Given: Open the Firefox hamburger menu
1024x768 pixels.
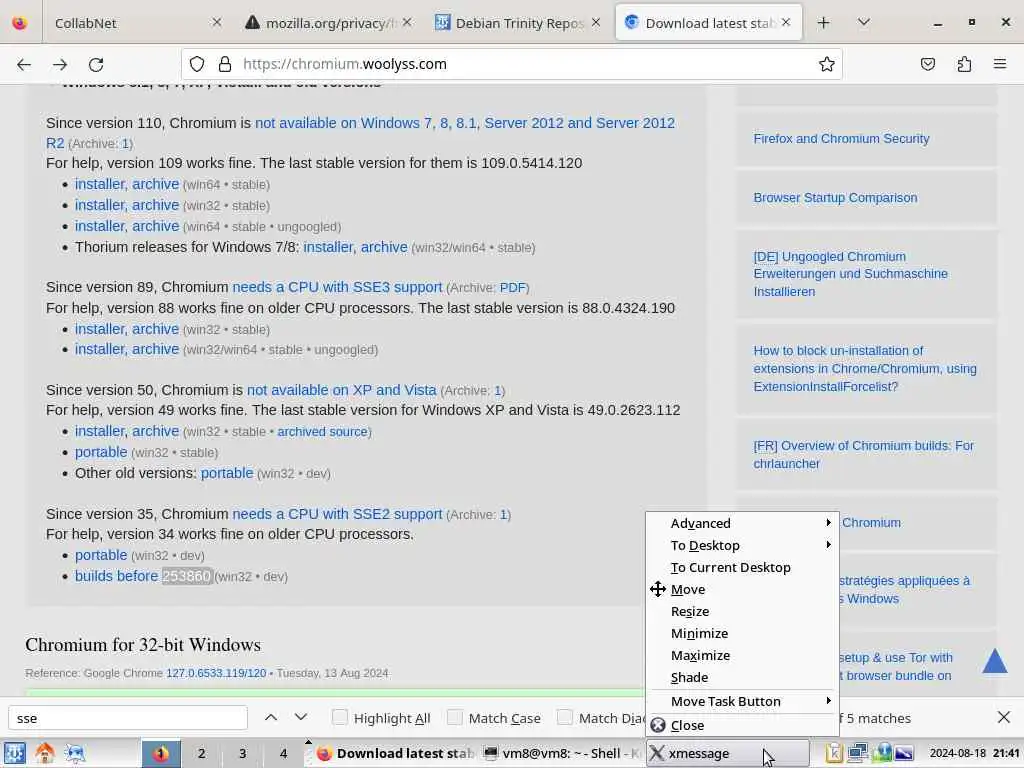Looking at the screenshot, I should (x=1000, y=64).
